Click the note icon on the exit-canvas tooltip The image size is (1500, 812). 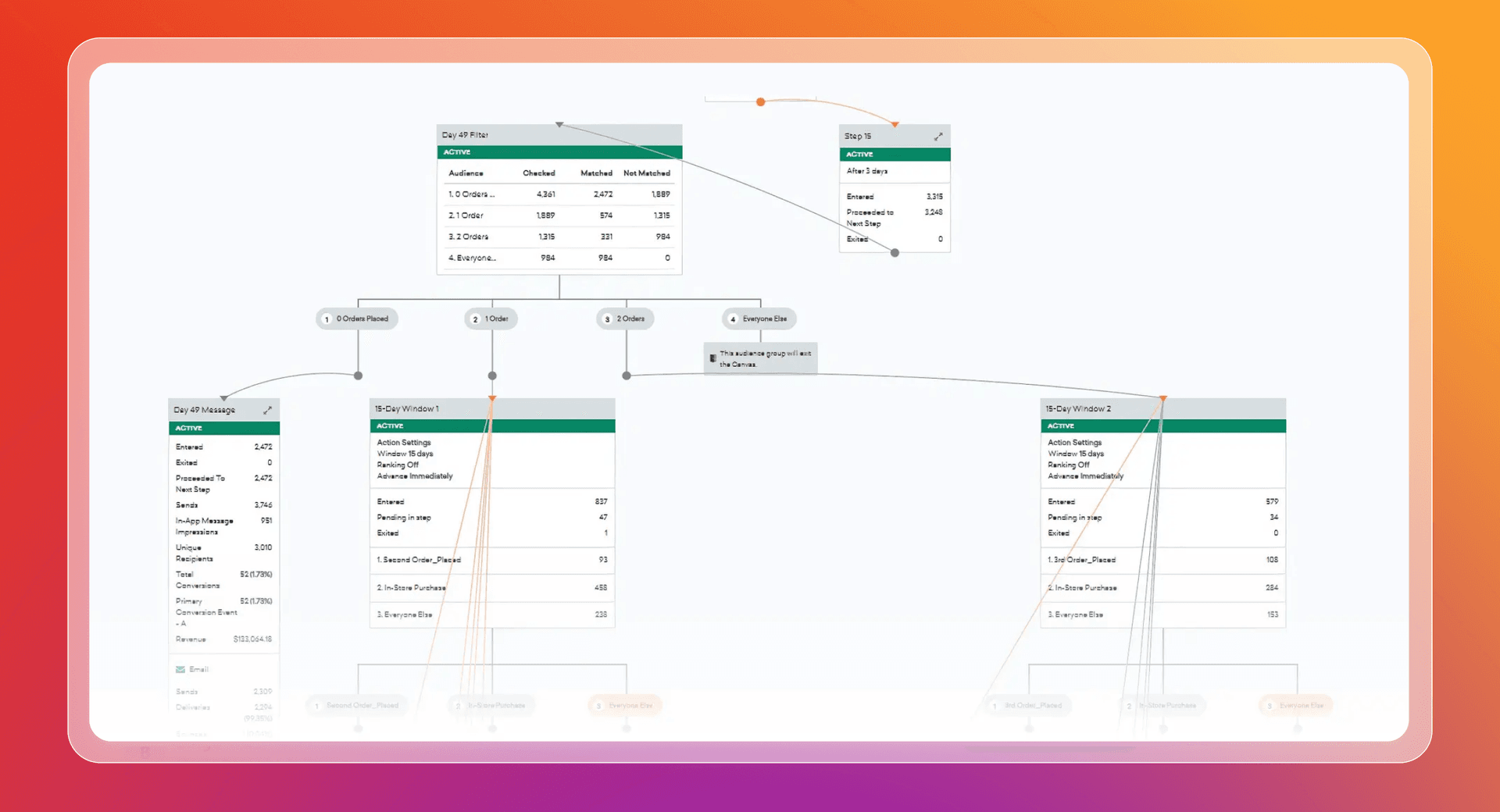pos(712,358)
